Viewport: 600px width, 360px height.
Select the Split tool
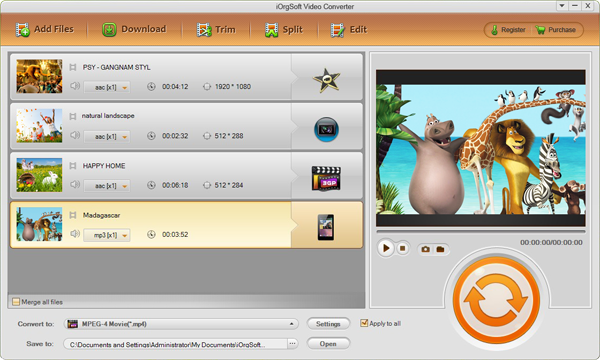(x=284, y=29)
